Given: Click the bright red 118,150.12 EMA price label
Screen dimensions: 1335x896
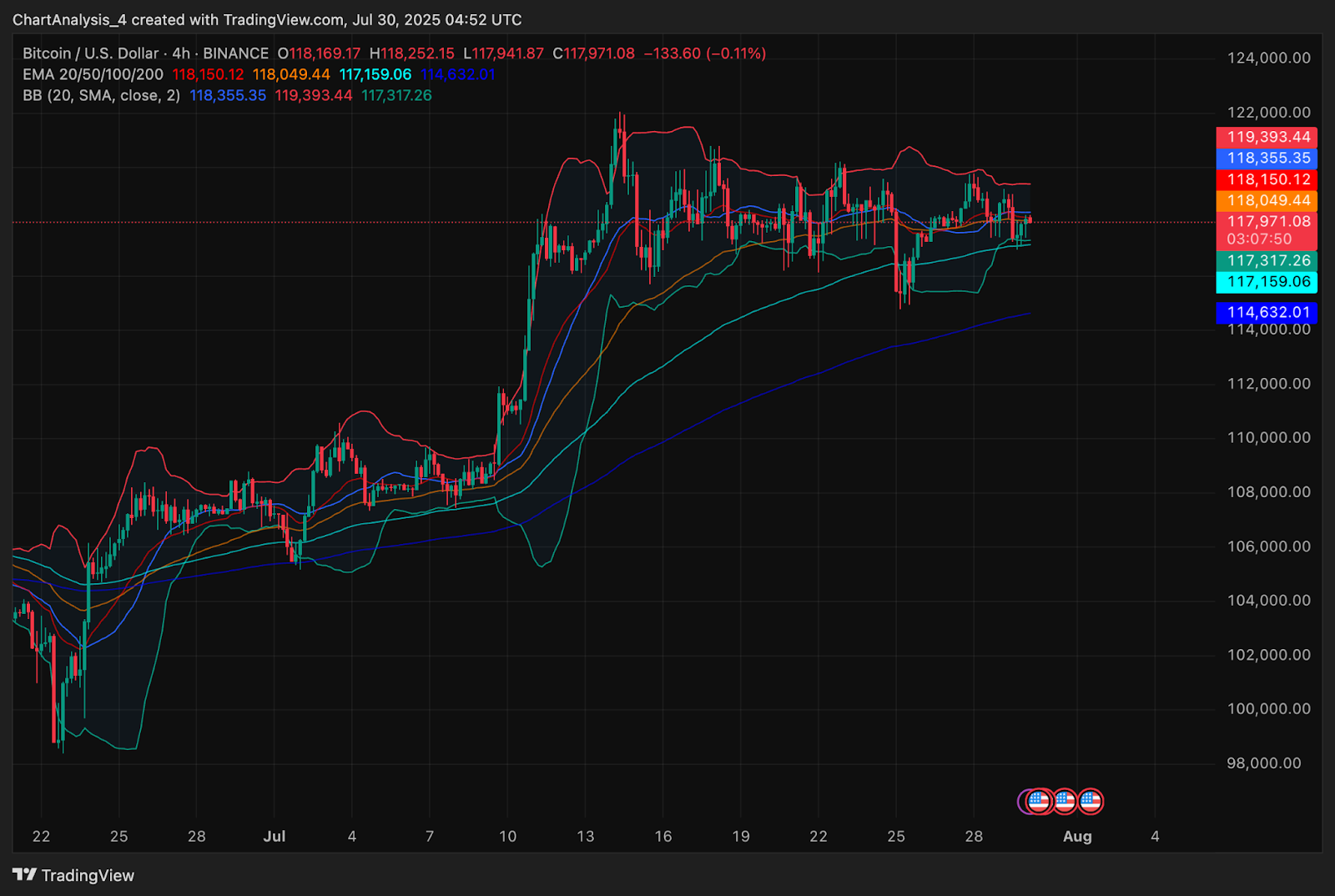Looking at the screenshot, I should pyautogui.click(x=1267, y=179).
